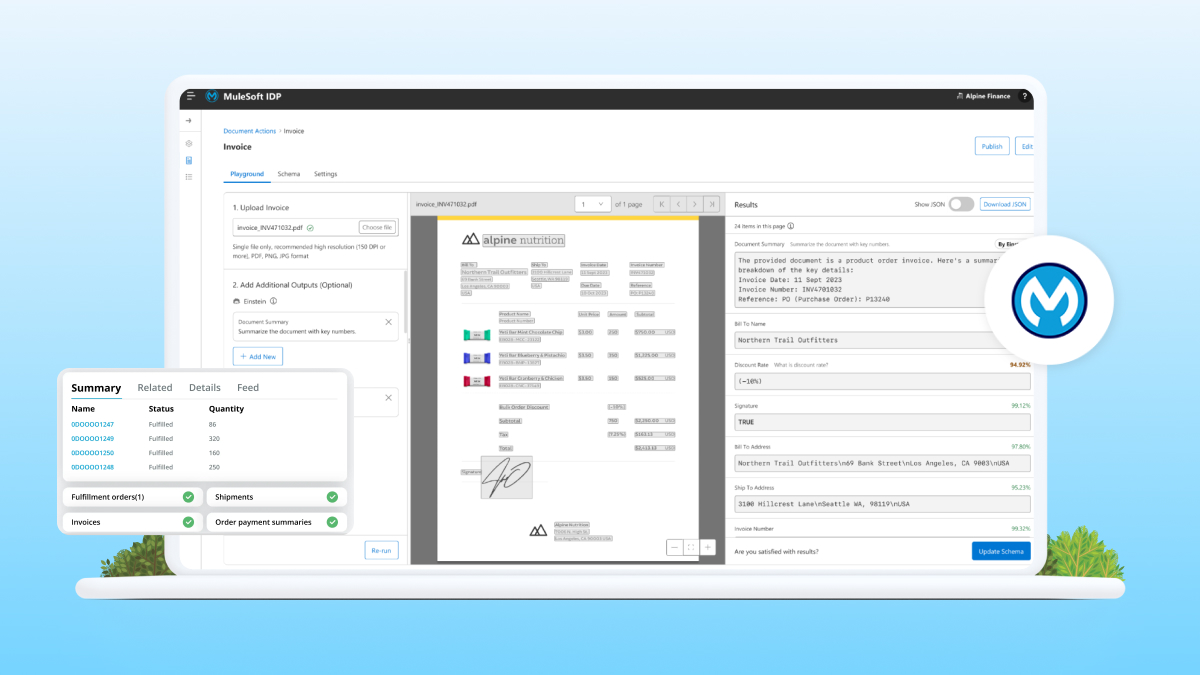This screenshot has width=1200, height=675.
Task: Zoom in on the invoice preview
Action: point(708,547)
